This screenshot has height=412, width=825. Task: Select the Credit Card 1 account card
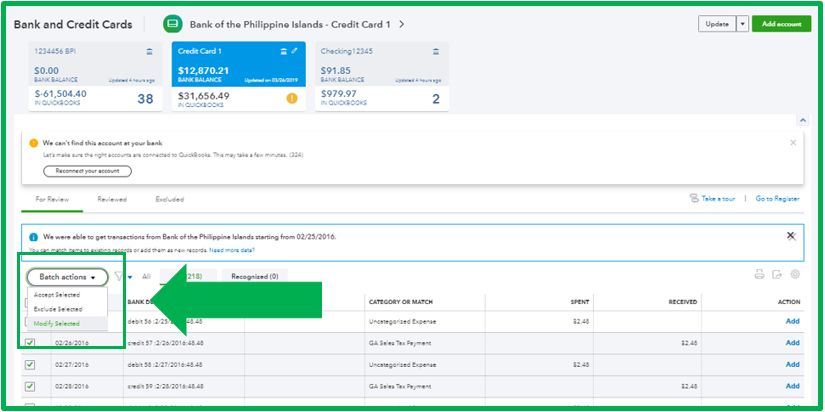238,76
